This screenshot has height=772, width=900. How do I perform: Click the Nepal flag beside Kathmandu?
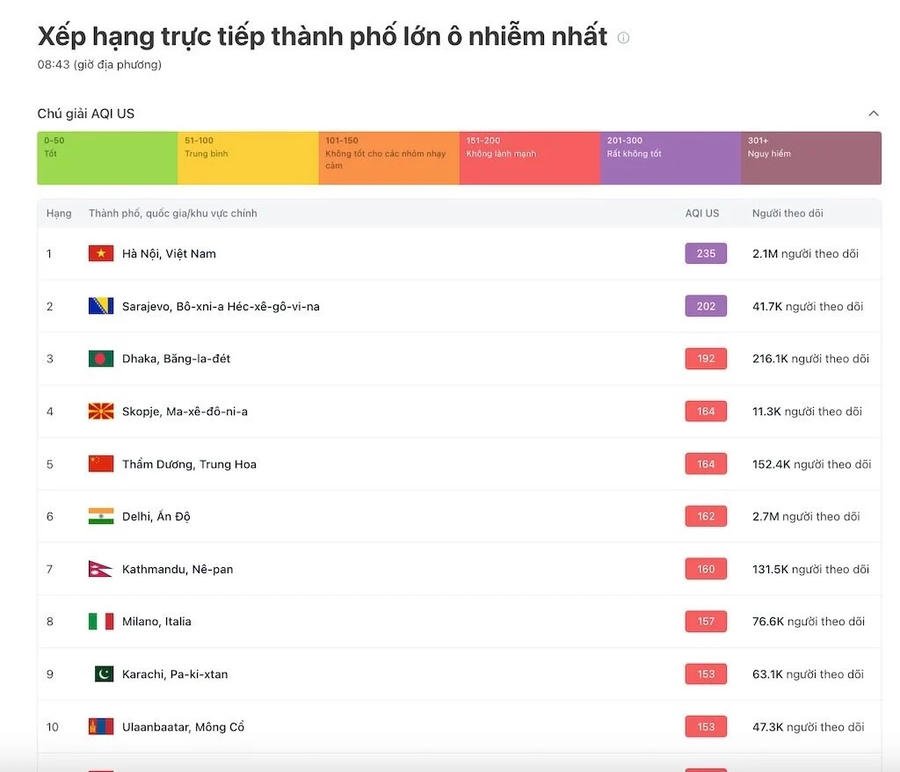click(x=100, y=569)
